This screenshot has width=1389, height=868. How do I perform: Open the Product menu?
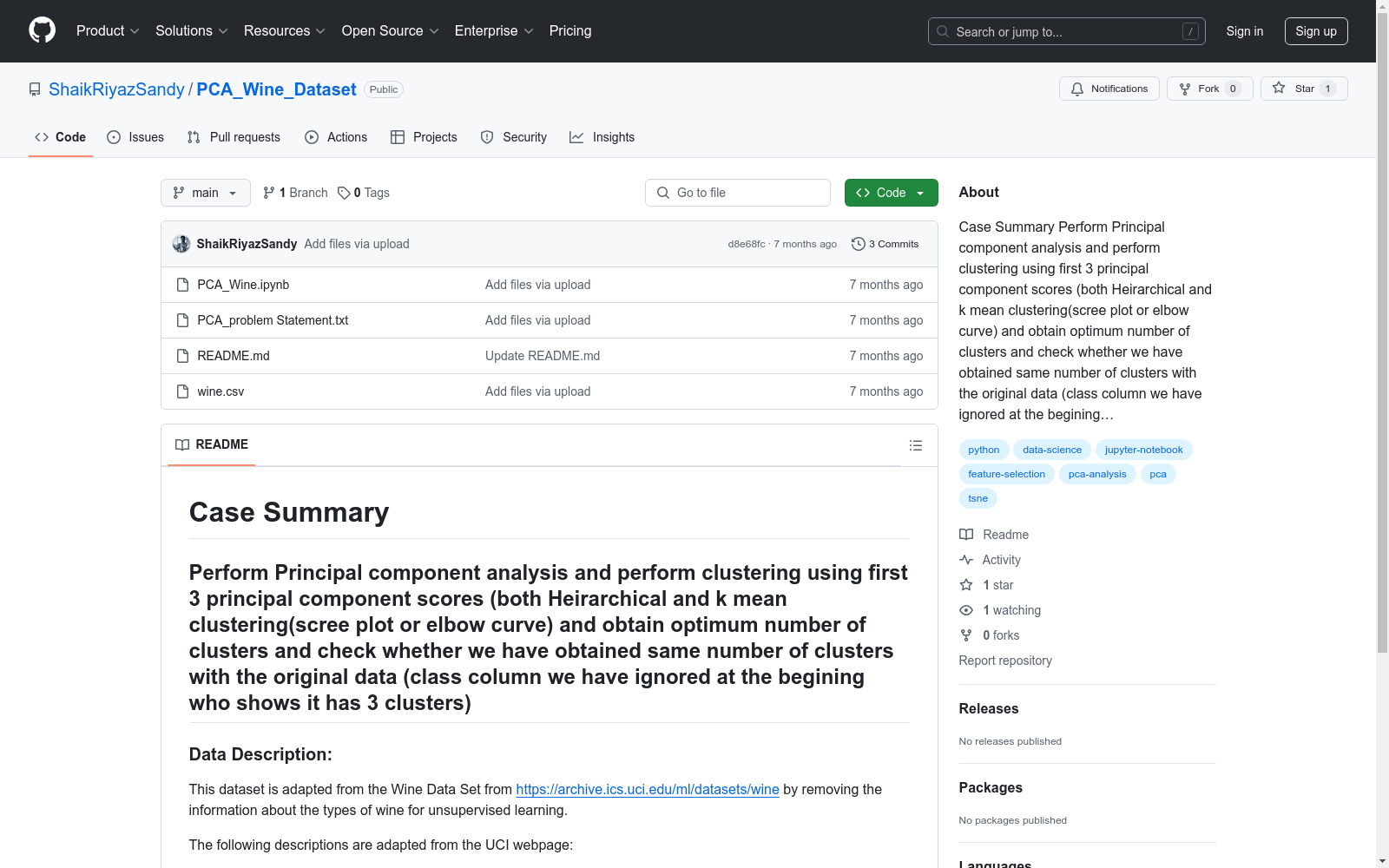(x=108, y=31)
